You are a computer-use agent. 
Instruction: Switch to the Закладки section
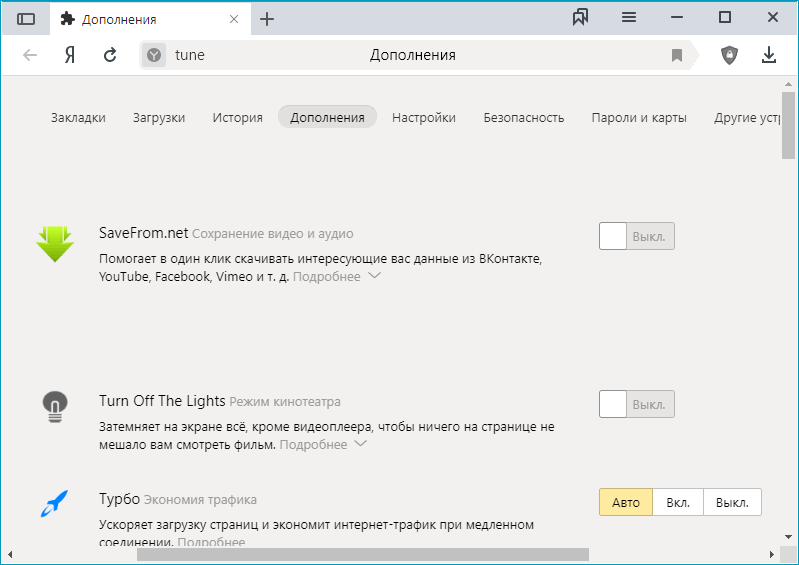78,117
